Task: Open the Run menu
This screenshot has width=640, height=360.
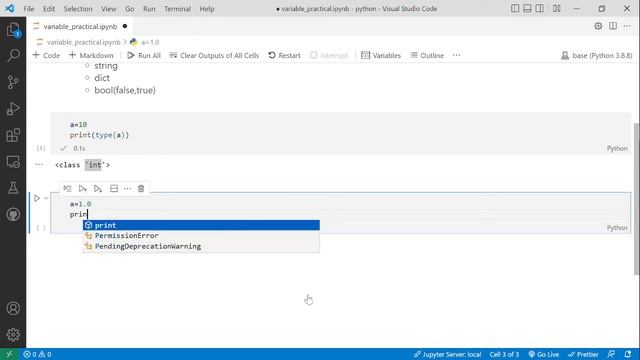Action: [x=149, y=9]
